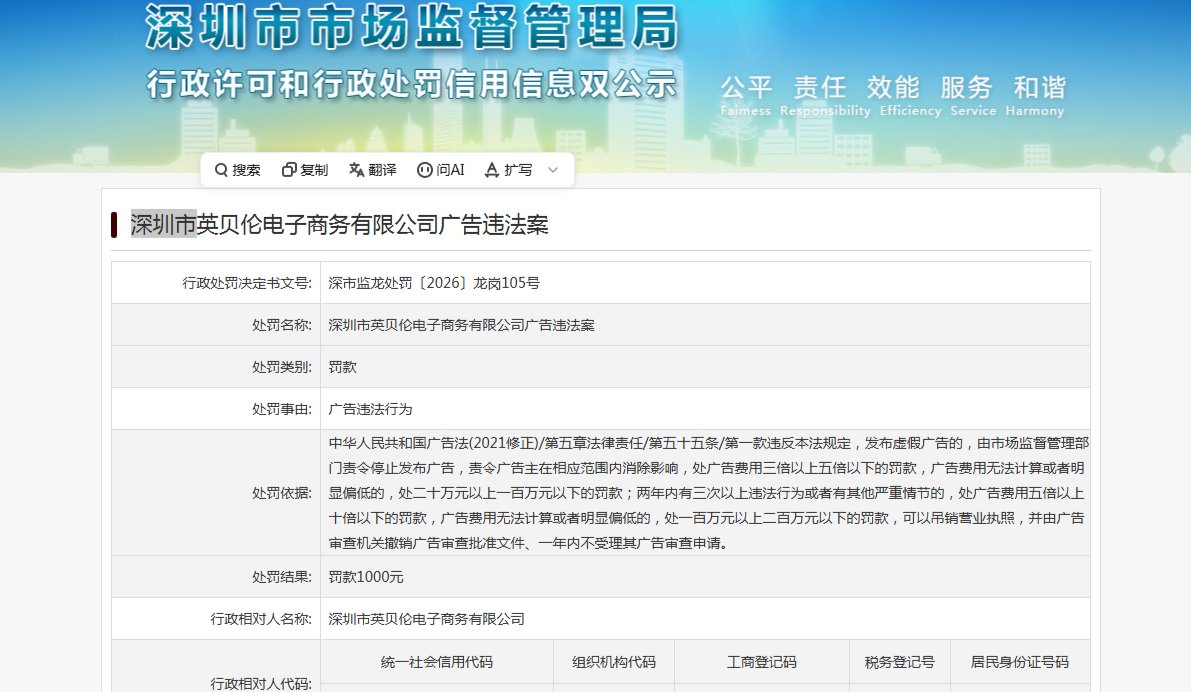Click the 处罚事由 label
This screenshot has height=692, width=1191.
[282, 409]
